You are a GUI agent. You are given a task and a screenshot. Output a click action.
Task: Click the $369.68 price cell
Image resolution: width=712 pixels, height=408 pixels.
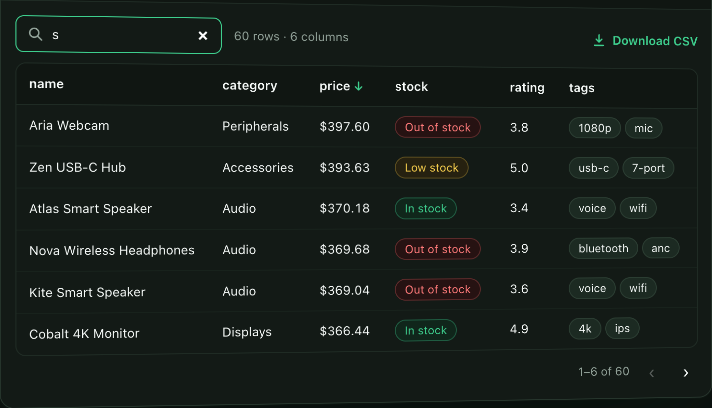(x=344, y=249)
